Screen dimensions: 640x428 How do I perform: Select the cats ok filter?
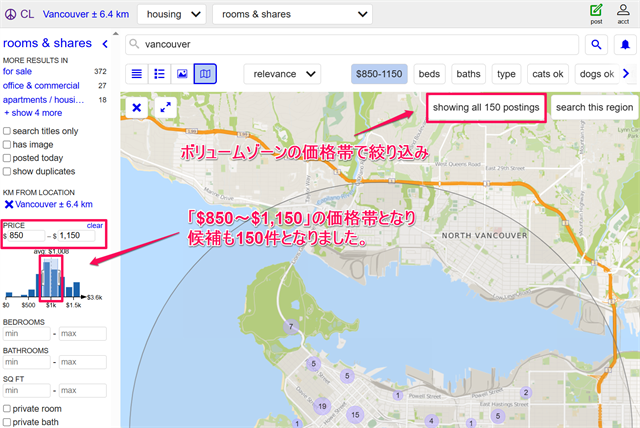(547, 74)
